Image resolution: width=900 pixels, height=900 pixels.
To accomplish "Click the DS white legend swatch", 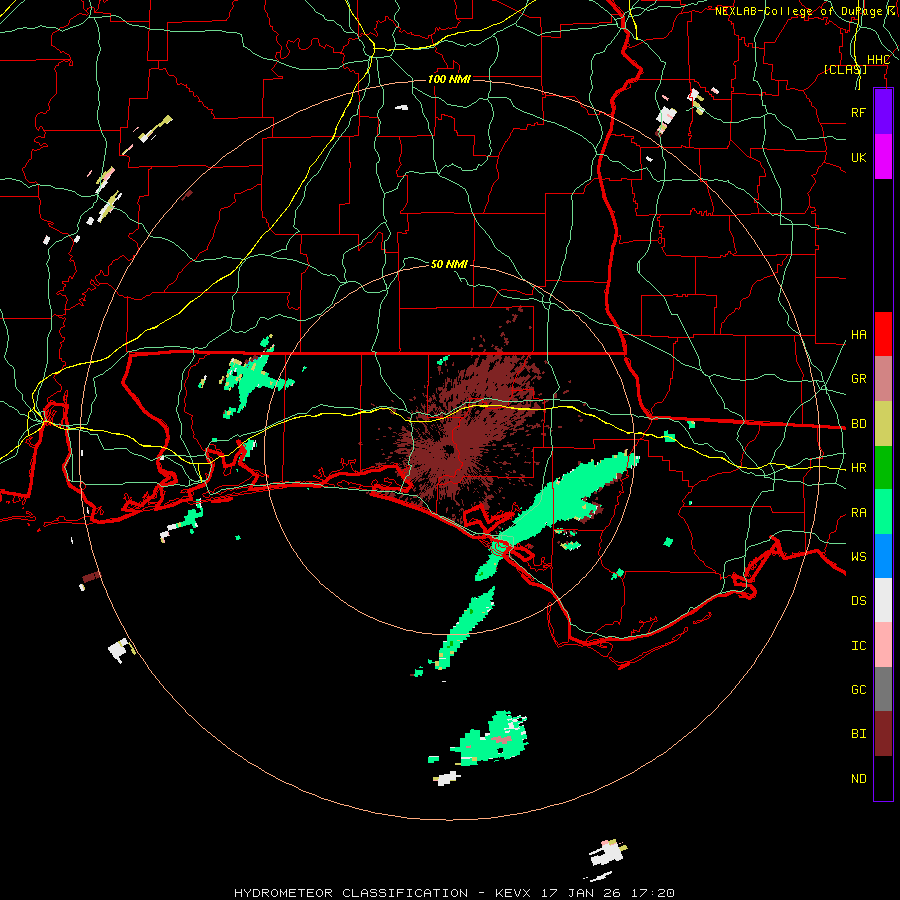I will [883, 600].
